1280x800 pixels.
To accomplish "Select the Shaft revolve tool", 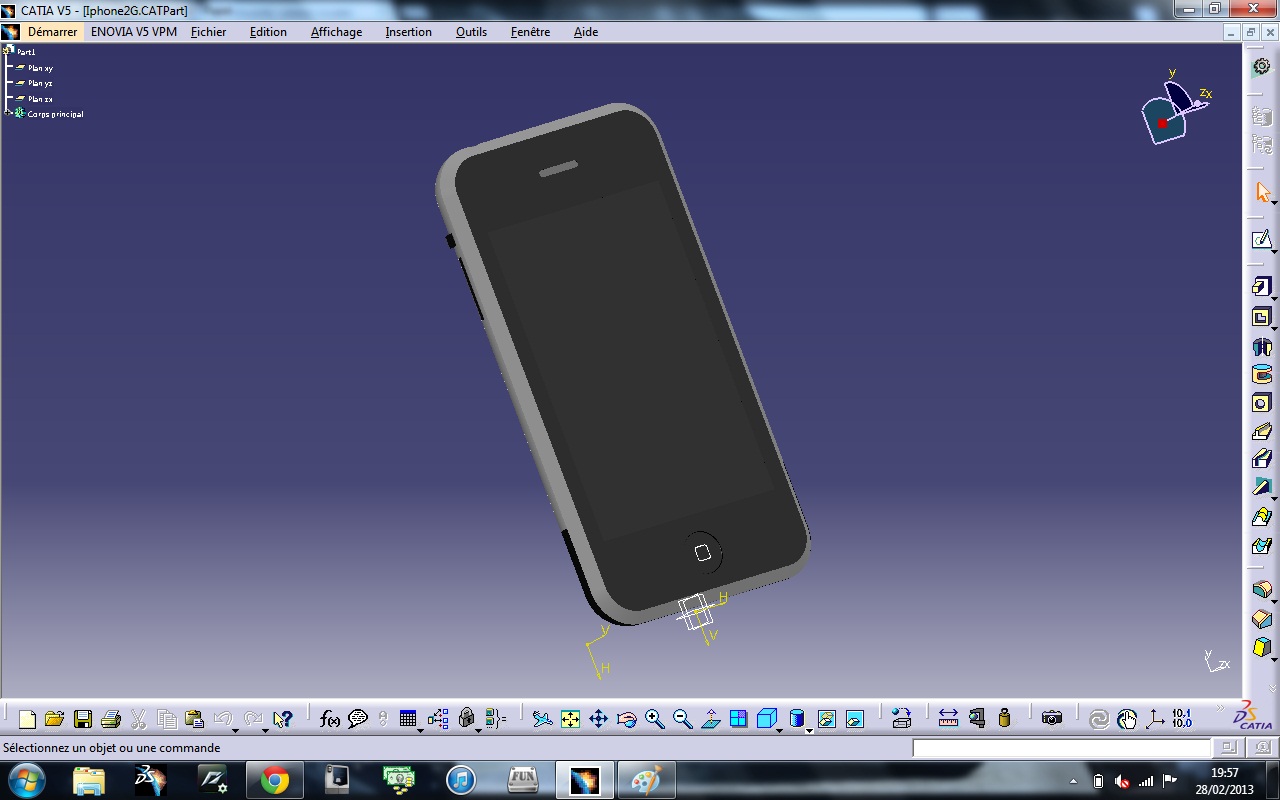I will pyautogui.click(x=1262, y=347).
